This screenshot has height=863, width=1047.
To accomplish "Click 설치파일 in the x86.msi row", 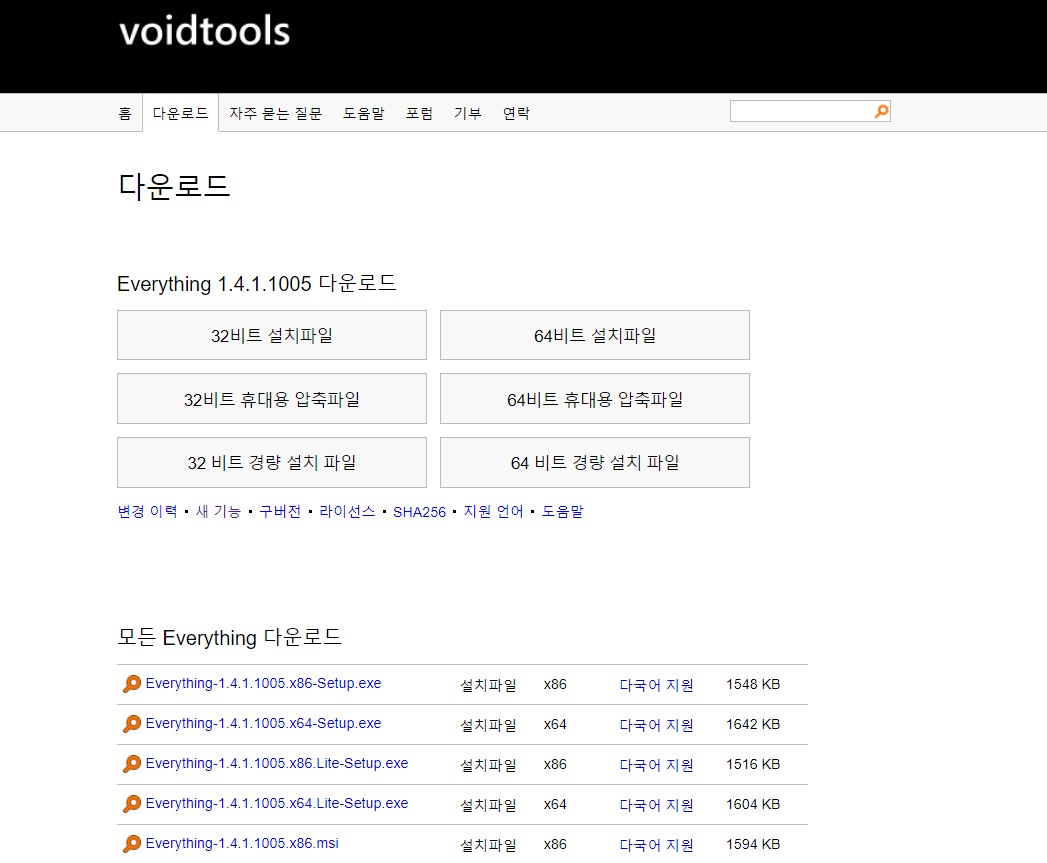I will coord(488,846).
